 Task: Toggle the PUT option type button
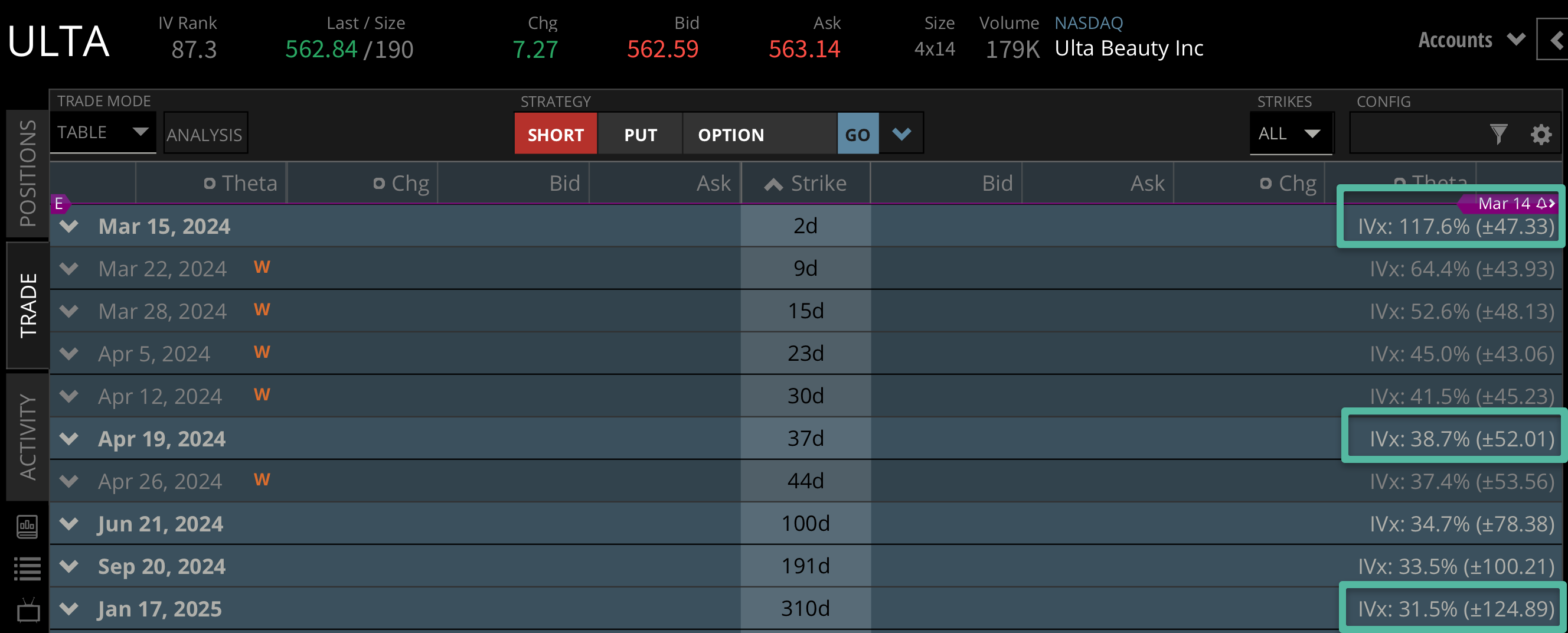click(x=640, y=134)
